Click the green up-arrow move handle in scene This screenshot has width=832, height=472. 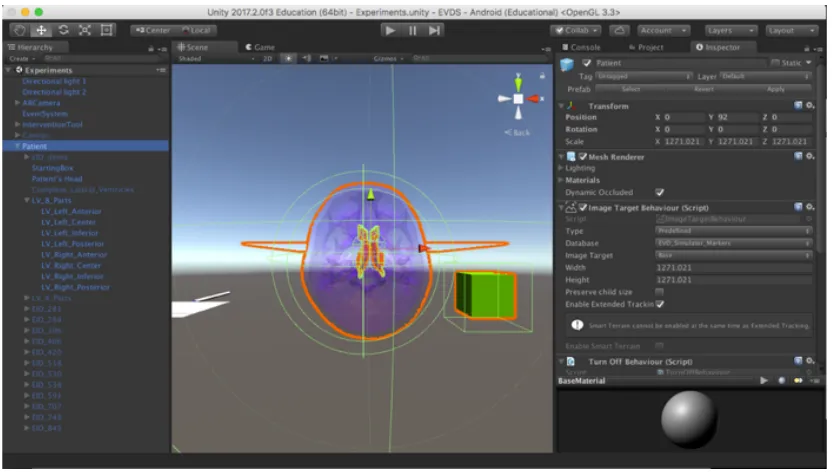pos(370,195)
